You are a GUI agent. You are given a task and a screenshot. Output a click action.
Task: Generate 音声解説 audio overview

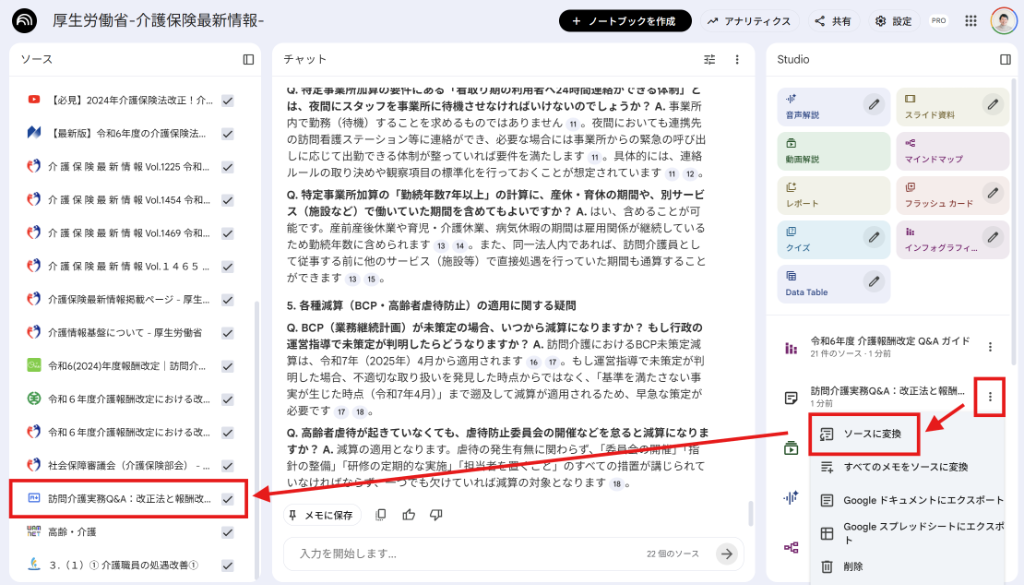(833, 107)
